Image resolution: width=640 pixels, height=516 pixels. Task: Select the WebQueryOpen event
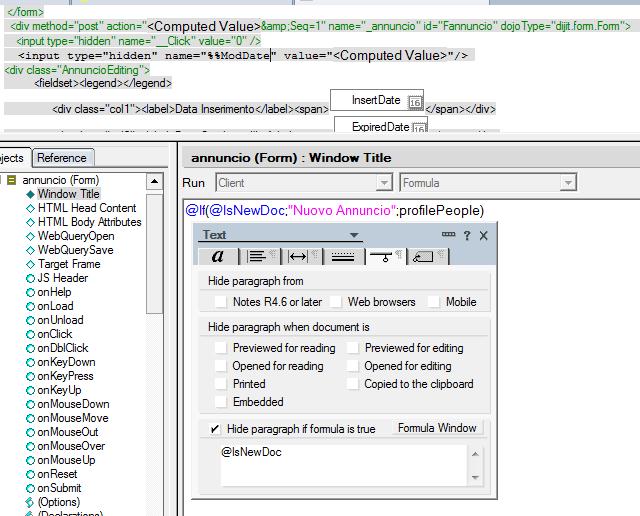click(x=76, y=236)
